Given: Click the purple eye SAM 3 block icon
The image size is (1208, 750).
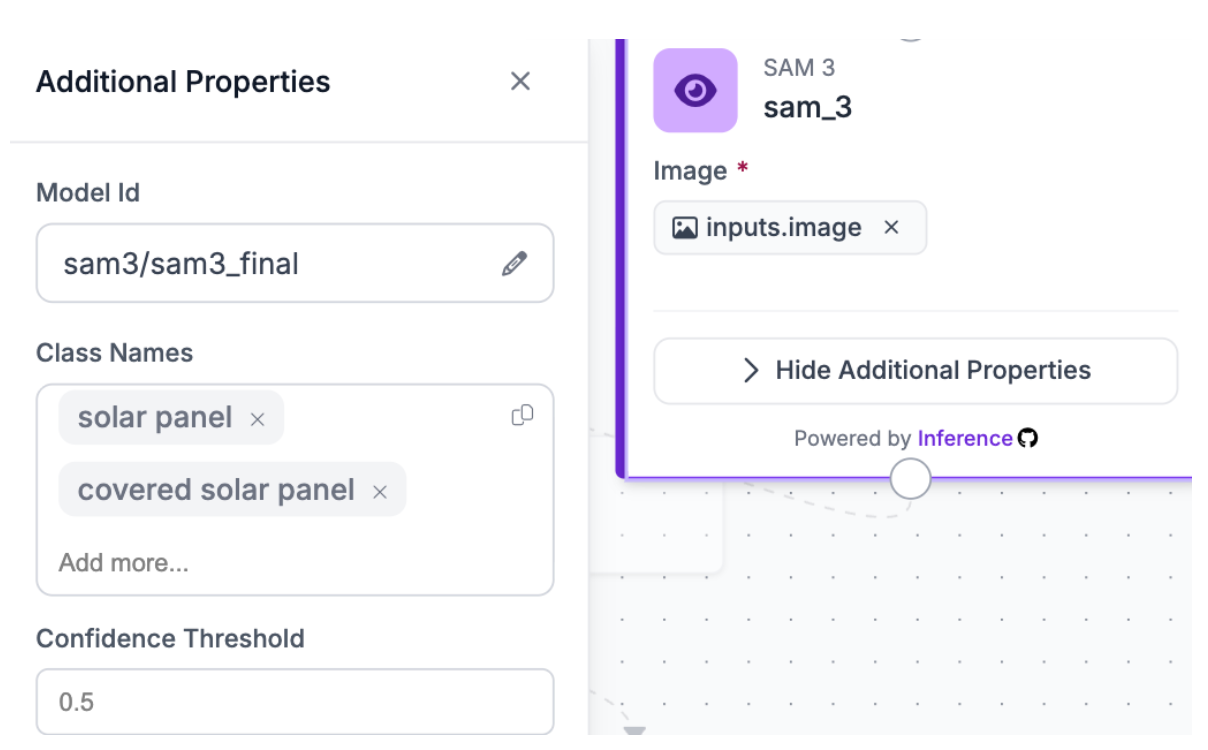Looking at the screenshot, I should coord(695,91).
